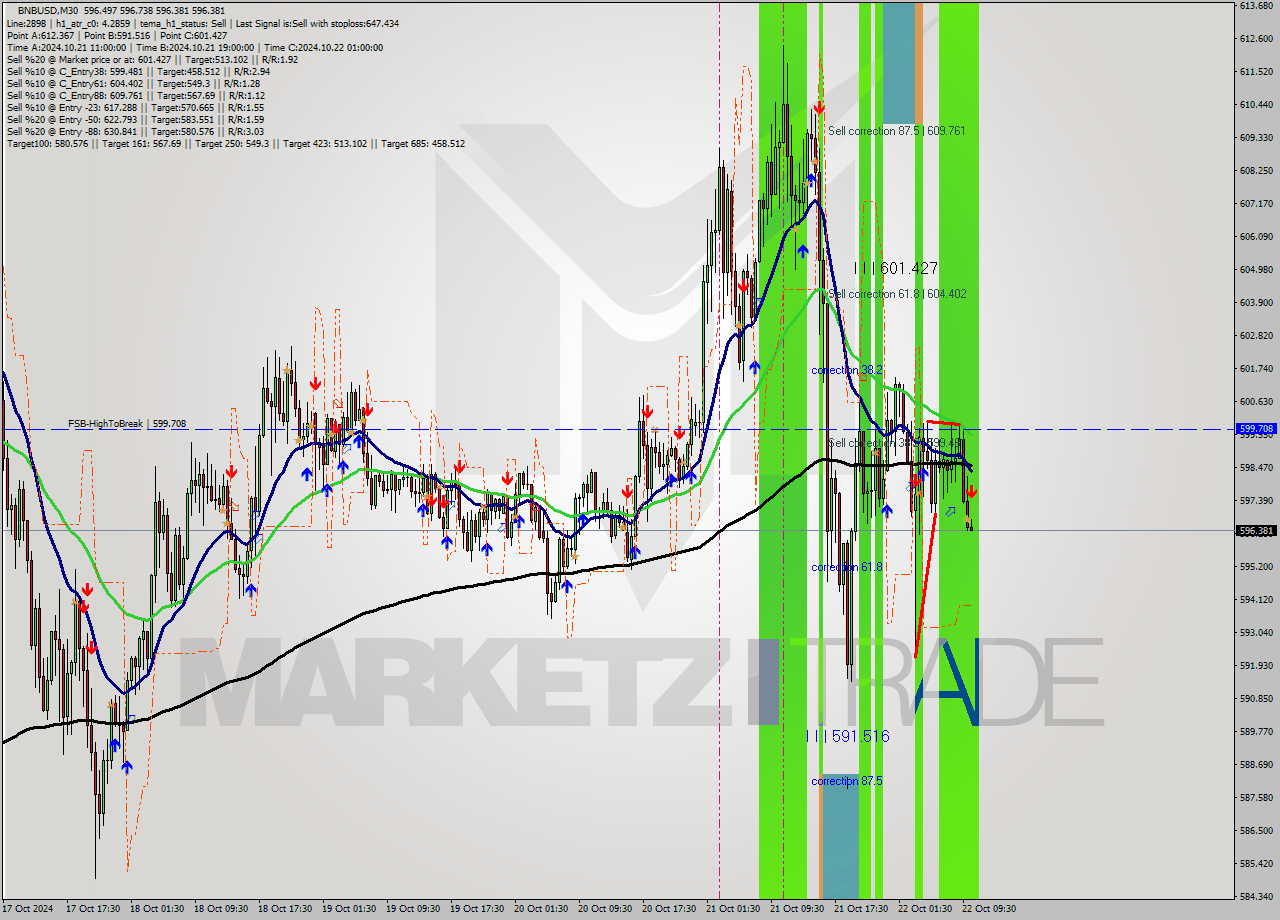The width and height of the screenshot is (1280, 920).
Task: Click the blue 599.708 price tag on the axis
Action: pos(1257,428)
